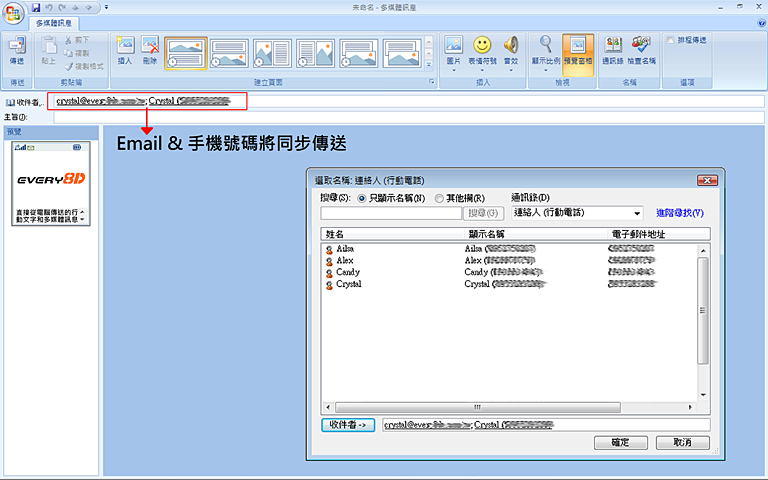This screenshot has height=480, width=768.
Task: Open the 表情符號 smiley emoticon tool
Action: coord(482,50)
